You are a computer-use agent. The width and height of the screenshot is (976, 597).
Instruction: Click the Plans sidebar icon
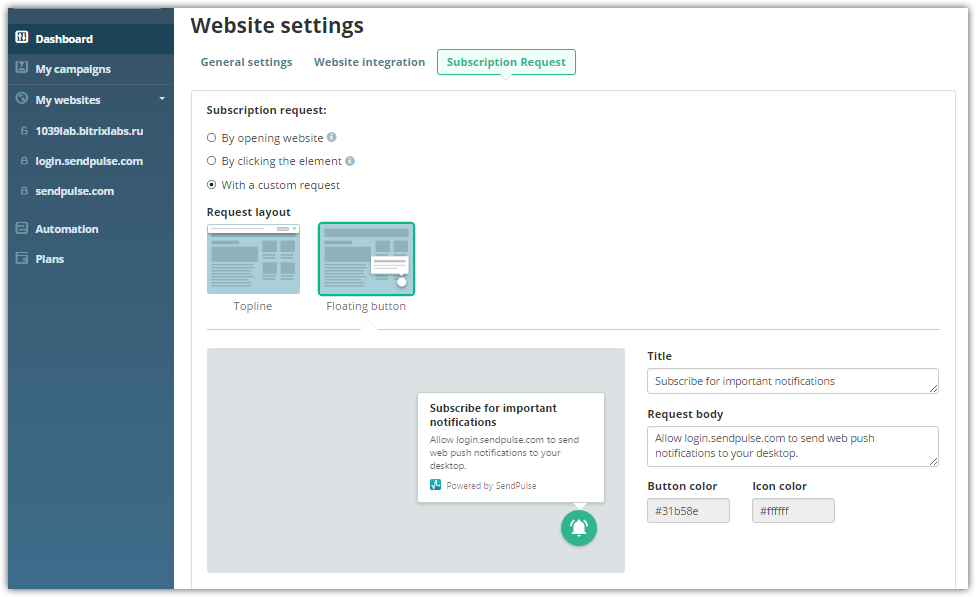point(22,258)
